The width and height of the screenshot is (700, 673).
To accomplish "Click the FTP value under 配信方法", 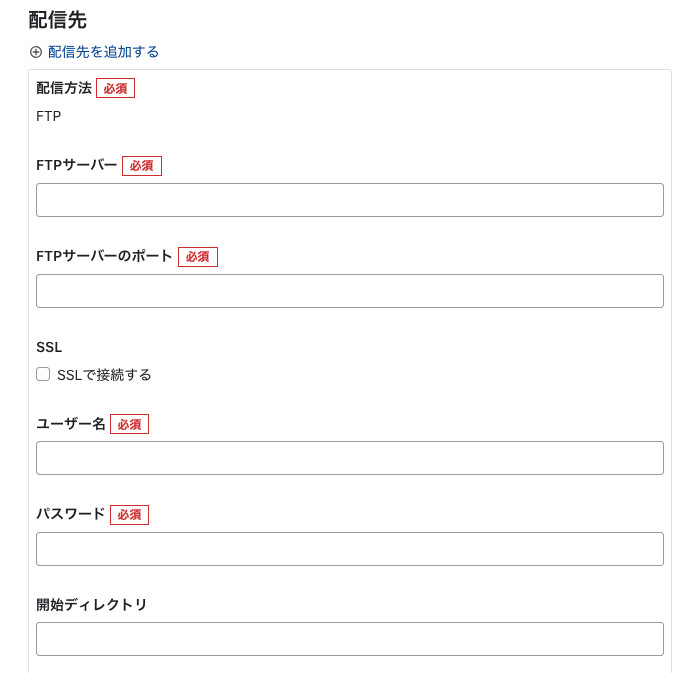I will (48, 116).
